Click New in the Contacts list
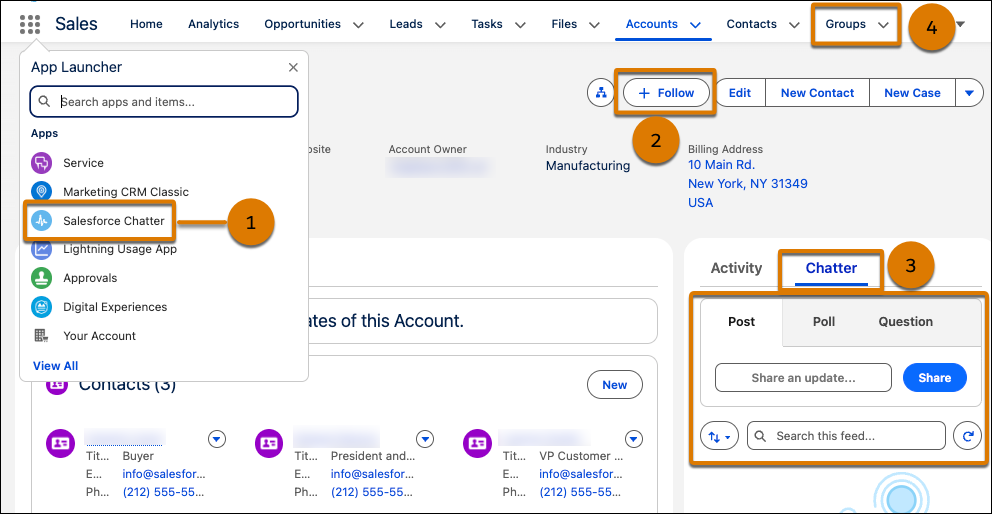 pos(614,385)
